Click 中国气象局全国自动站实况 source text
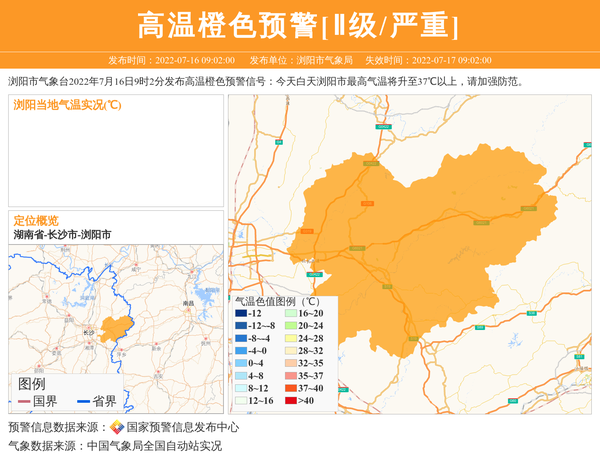600x471 pixels. point(154,446)
